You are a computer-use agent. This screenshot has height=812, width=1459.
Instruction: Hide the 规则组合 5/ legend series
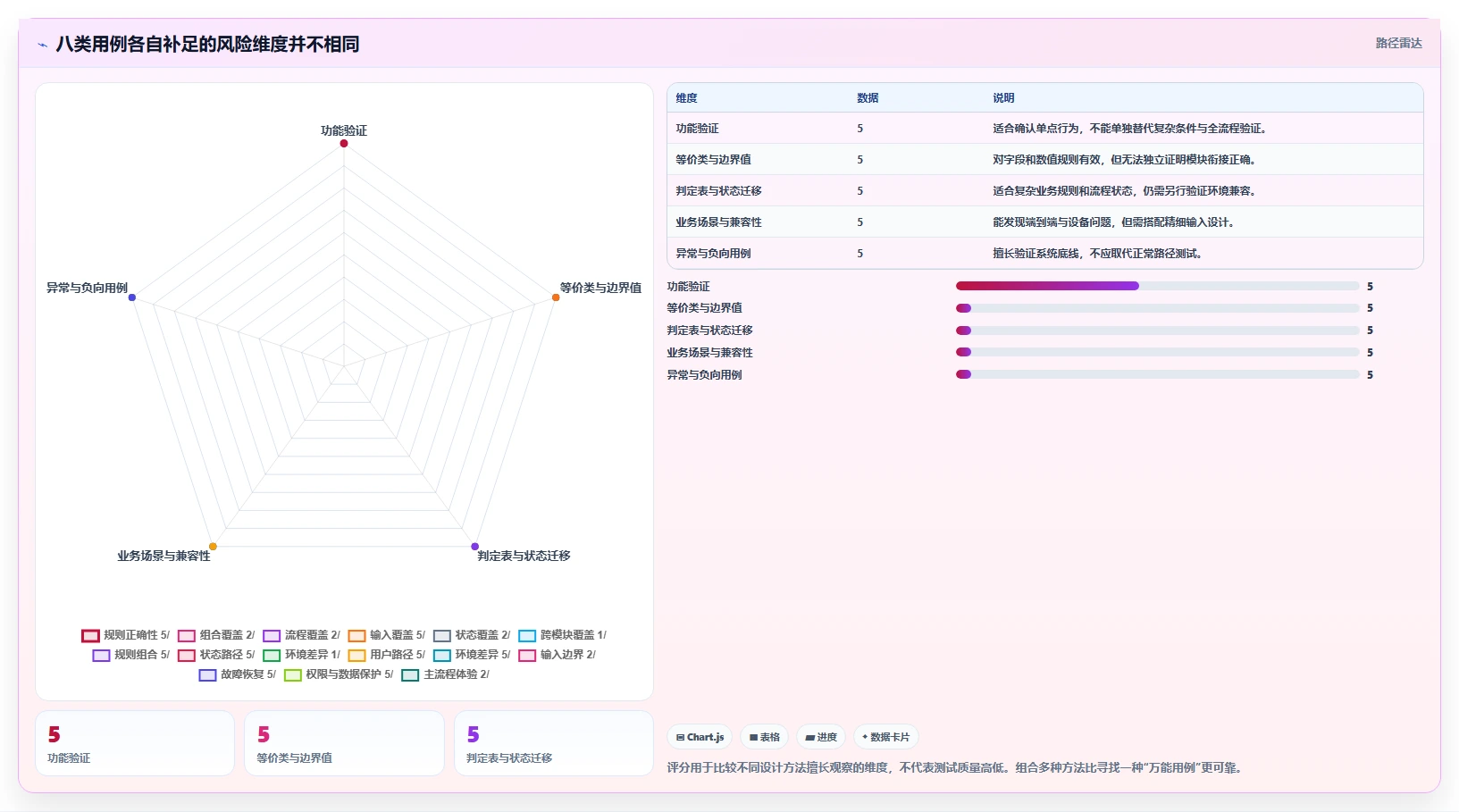[x=131, y=656]
